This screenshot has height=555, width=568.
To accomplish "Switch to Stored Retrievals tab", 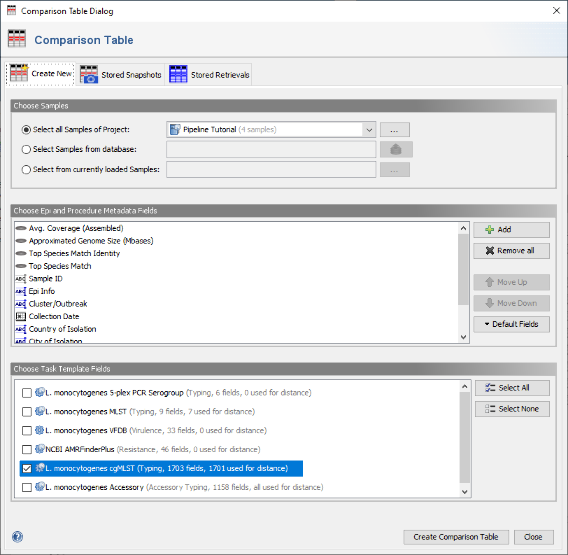I will click(209, 75).
